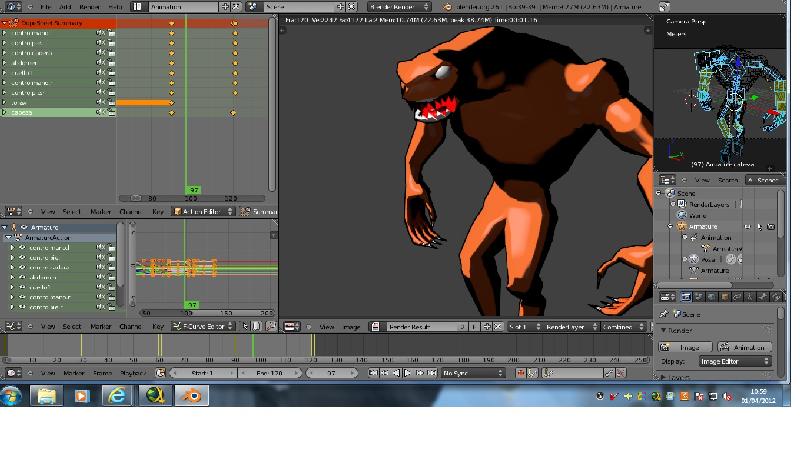Select the Bone properties tab icon
The height and width of the screenshot is (452, 800).
pos(763,296)
